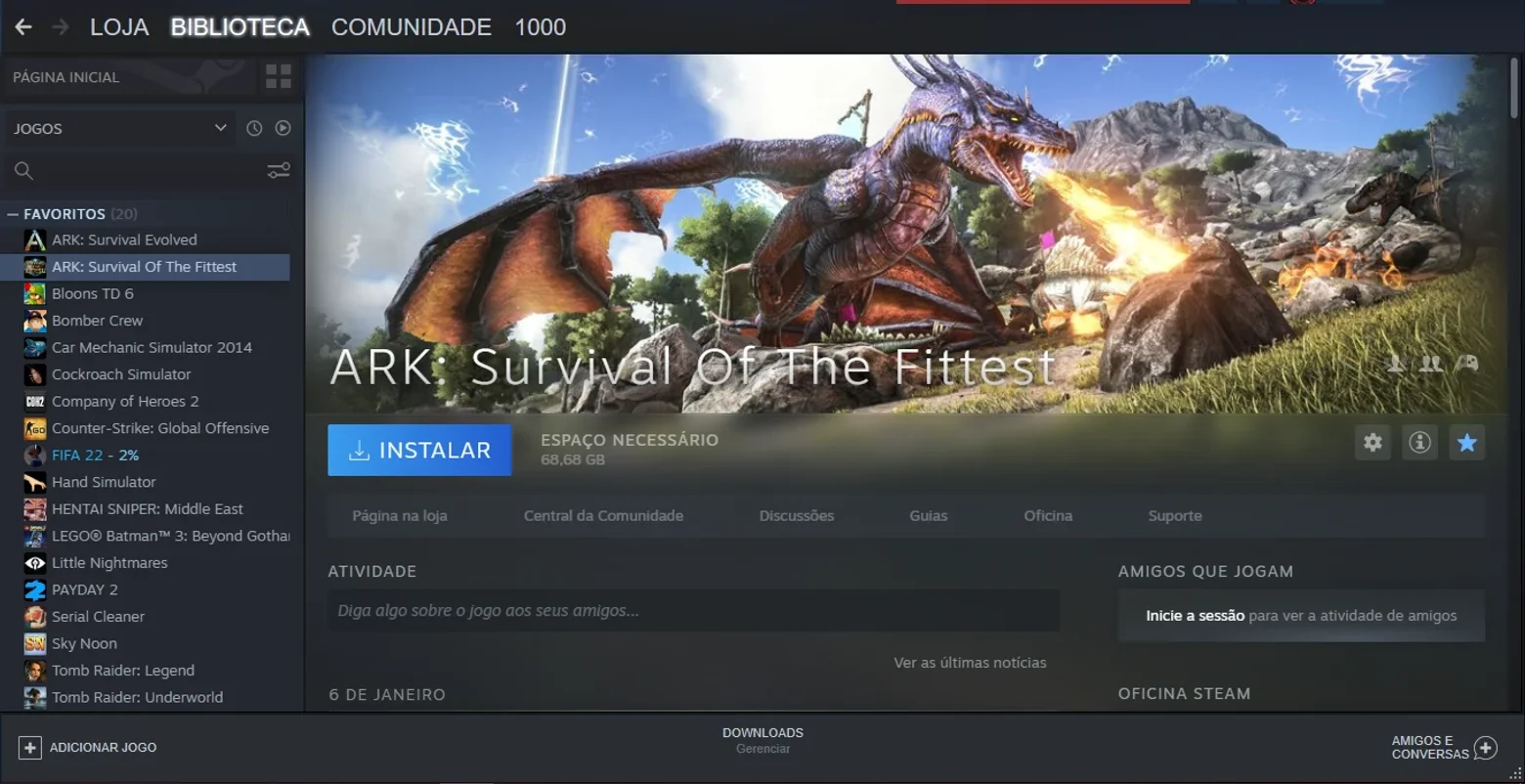Viewport: 1525px width, 784px height.
Task: Show game info circle icon
Action: pyautogui.click(x=1419, y=443)
